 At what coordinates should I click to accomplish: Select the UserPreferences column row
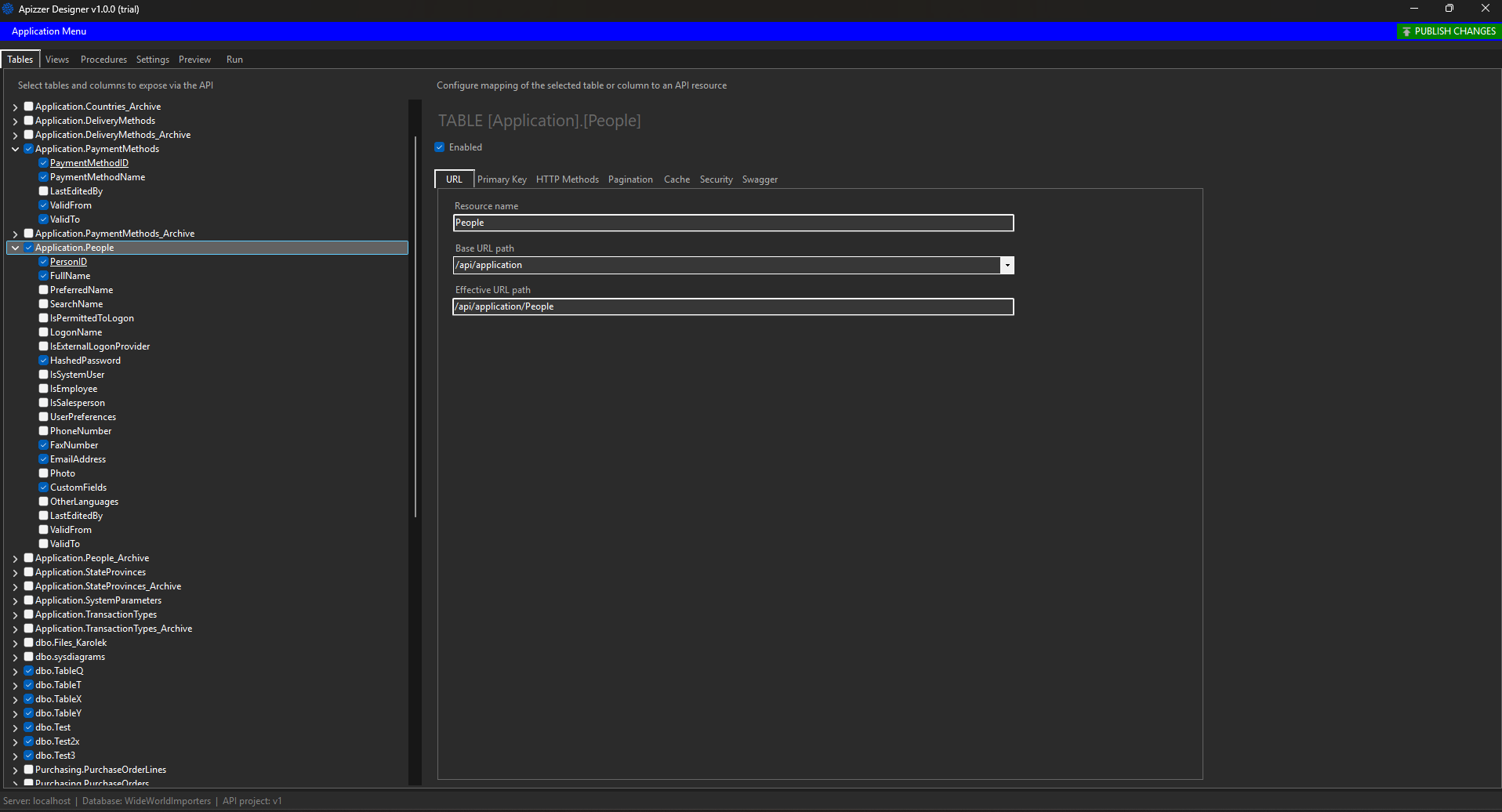pyautogui.click(x=83, y=417)
